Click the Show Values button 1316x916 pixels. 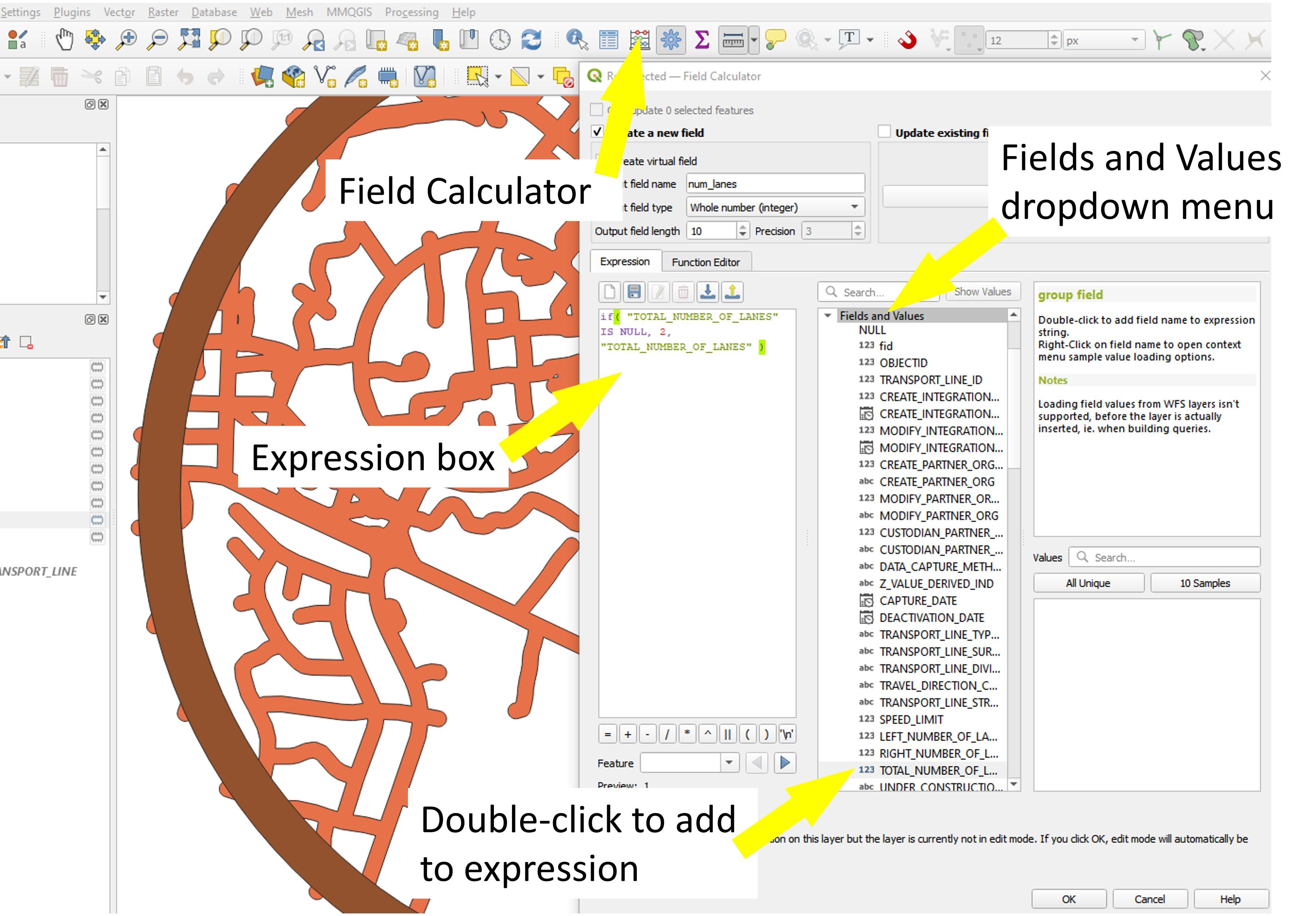click(x=982, y=292)
